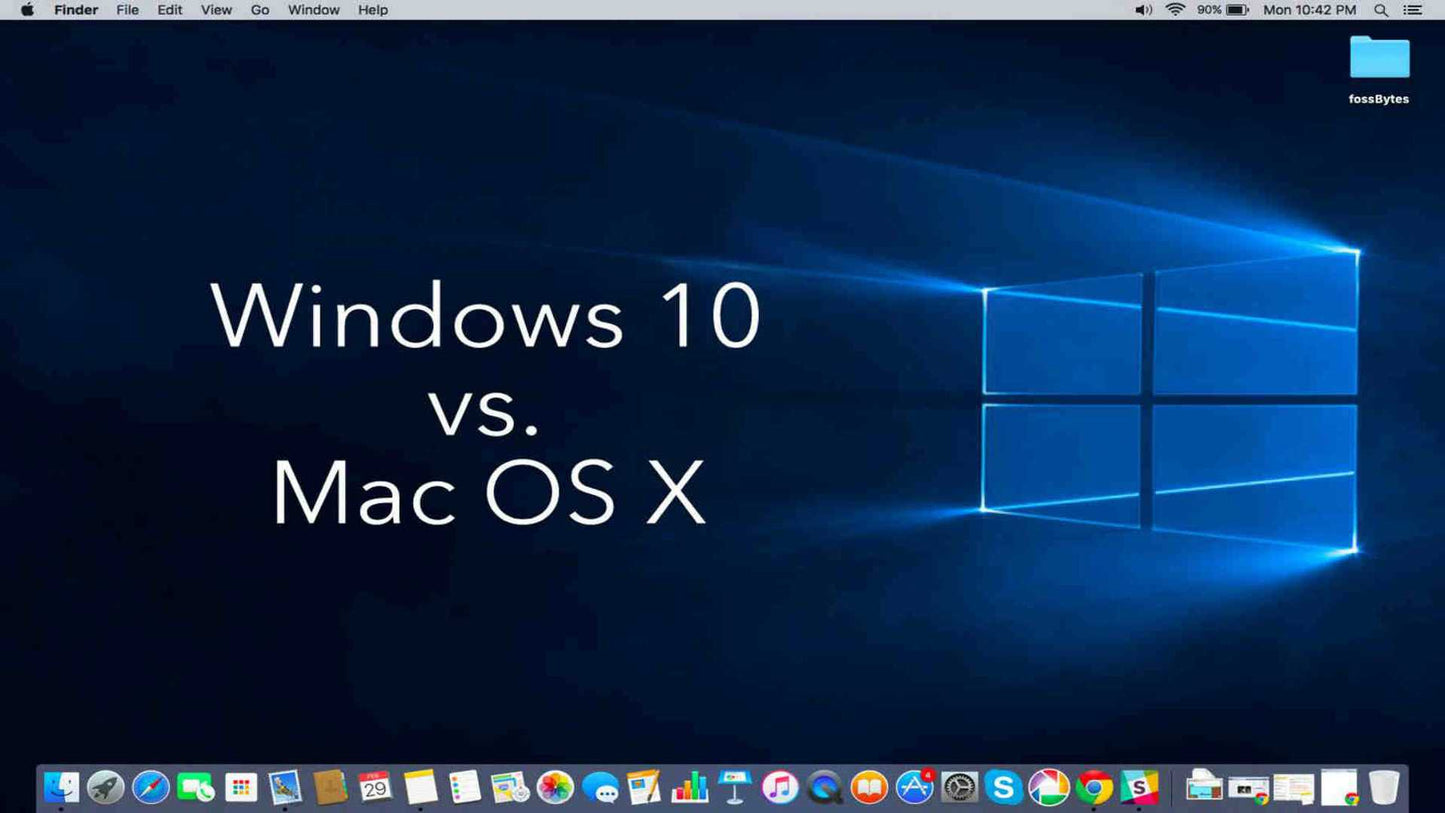1445x813 pixels.
Task: Launch Google Chrome from the dock
Action: click(x=1094, y=787)
